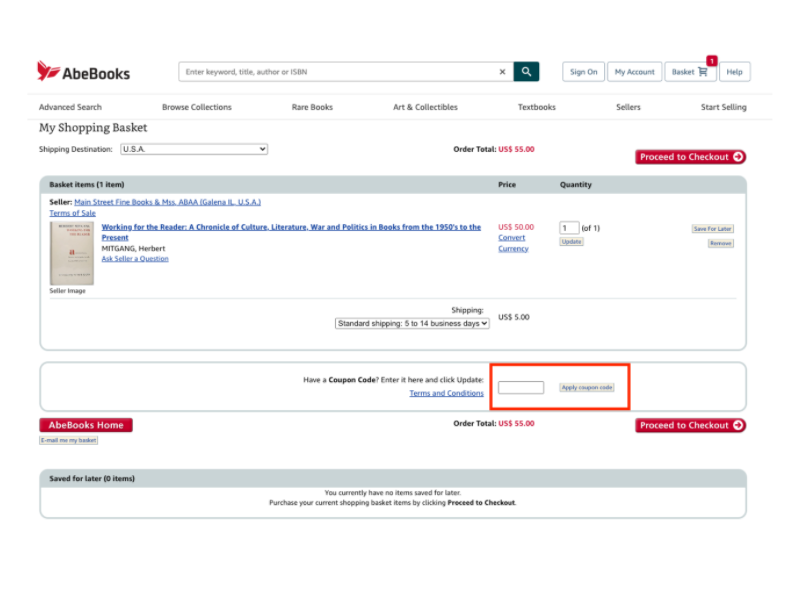The height and width of the screenshot is (600, 800).
Task: Click the book cover seller image
Action: tap(71, 253)
